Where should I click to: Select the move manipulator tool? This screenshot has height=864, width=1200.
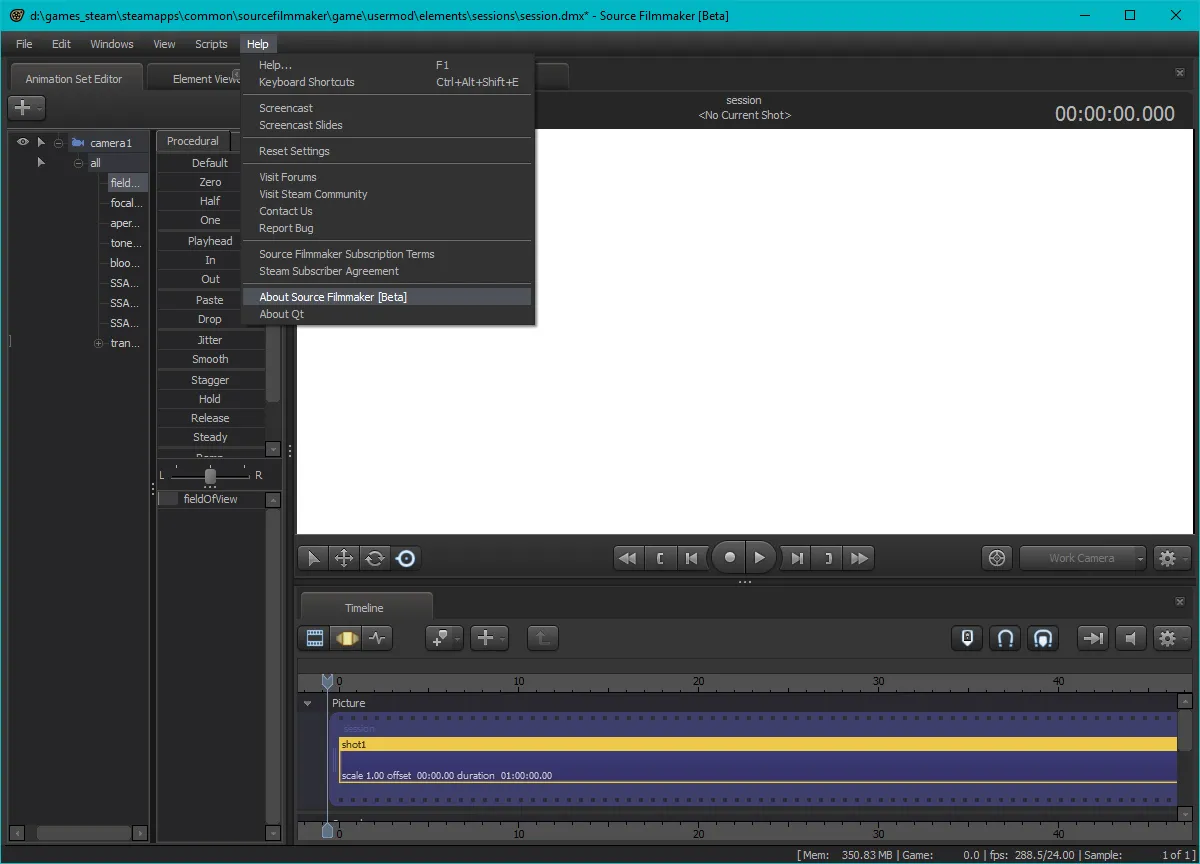pyautogui.click(x=344, y=559)
